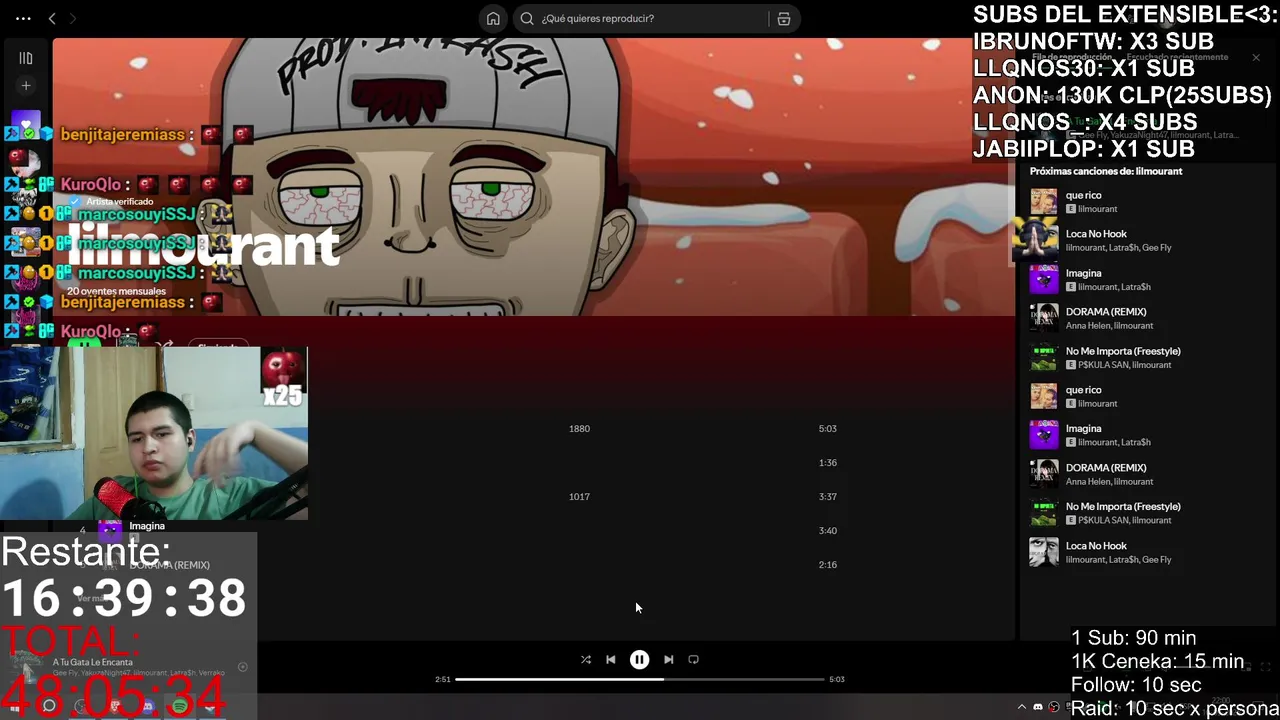This screenshot has height=720, width=1280.
Task: Open the Spotify Home icon
Action: [x=493, y=18]
